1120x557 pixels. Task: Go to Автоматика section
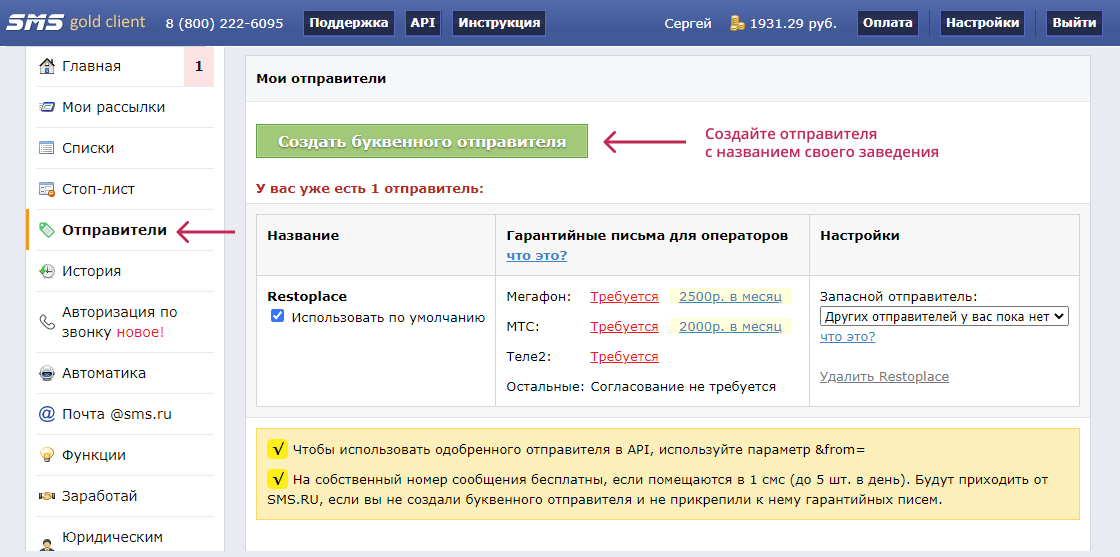tap(104, 373)
